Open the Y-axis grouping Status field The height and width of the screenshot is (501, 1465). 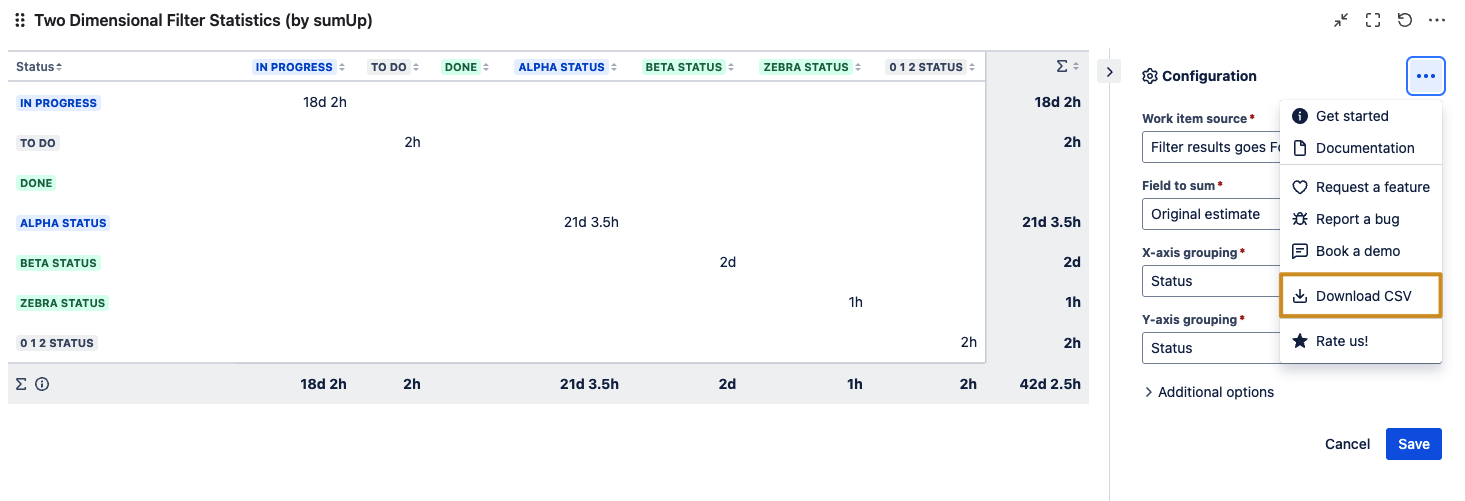click(x=1210, y=348)
